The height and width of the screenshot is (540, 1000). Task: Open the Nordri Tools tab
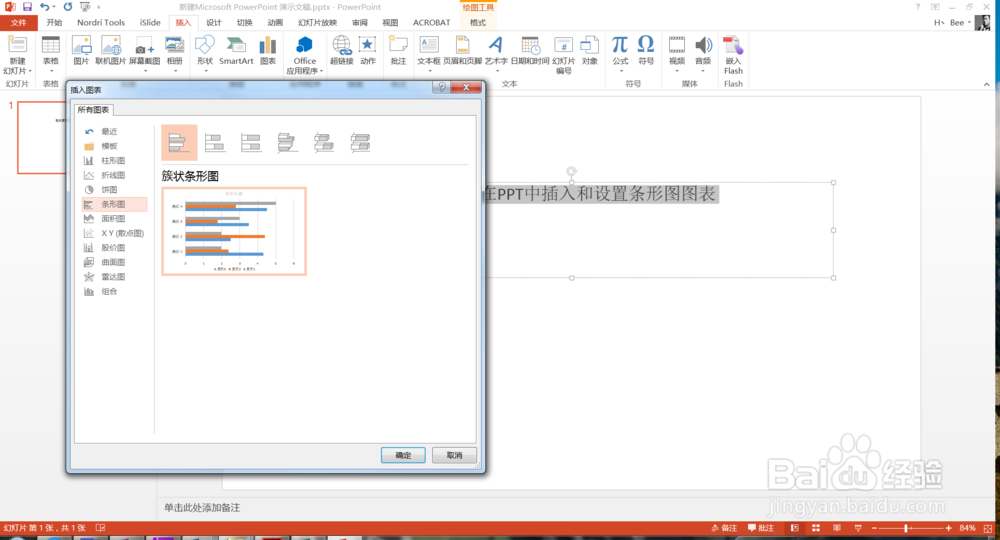click(x=101, y=23)
